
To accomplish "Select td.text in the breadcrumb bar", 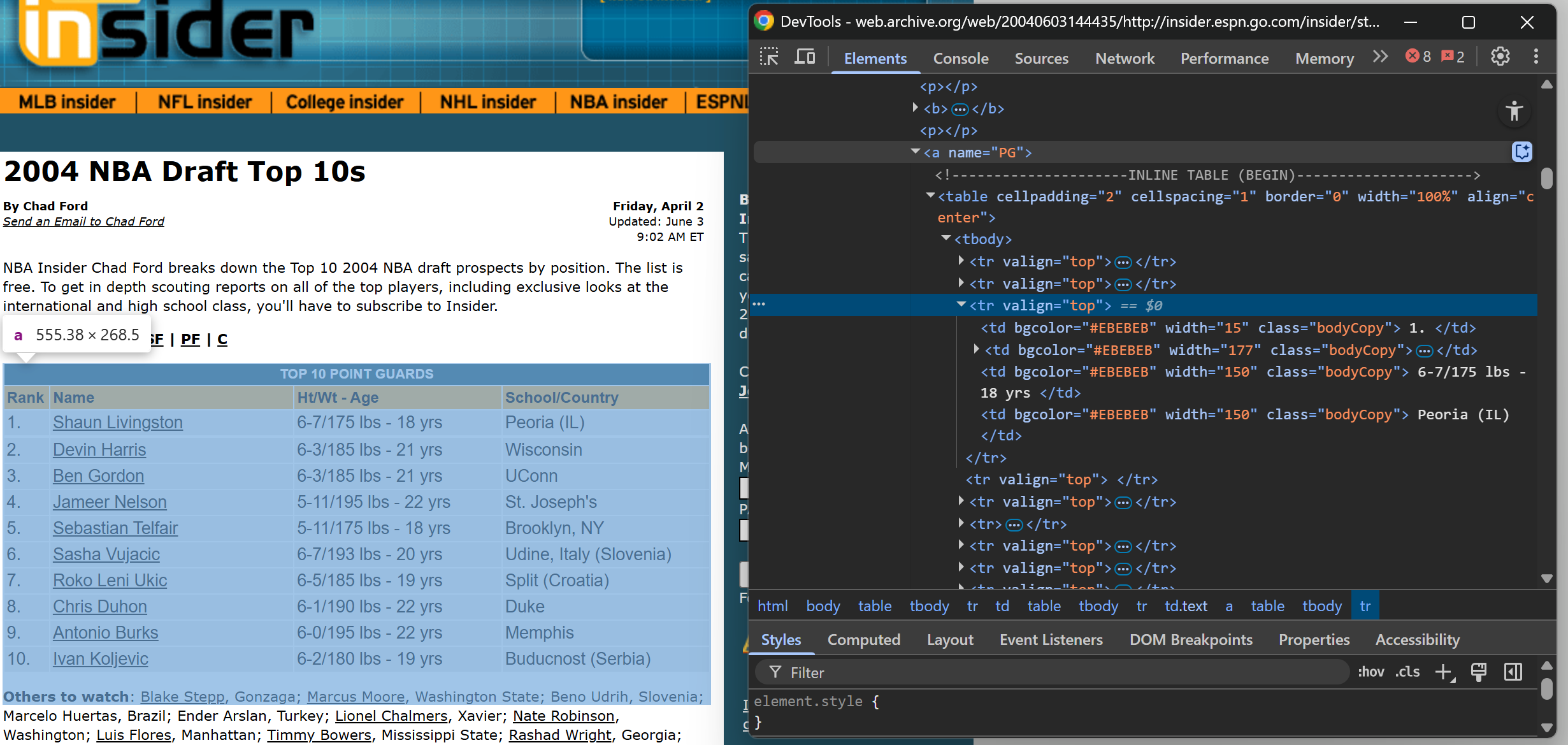I will click(x=1185, y=606).
